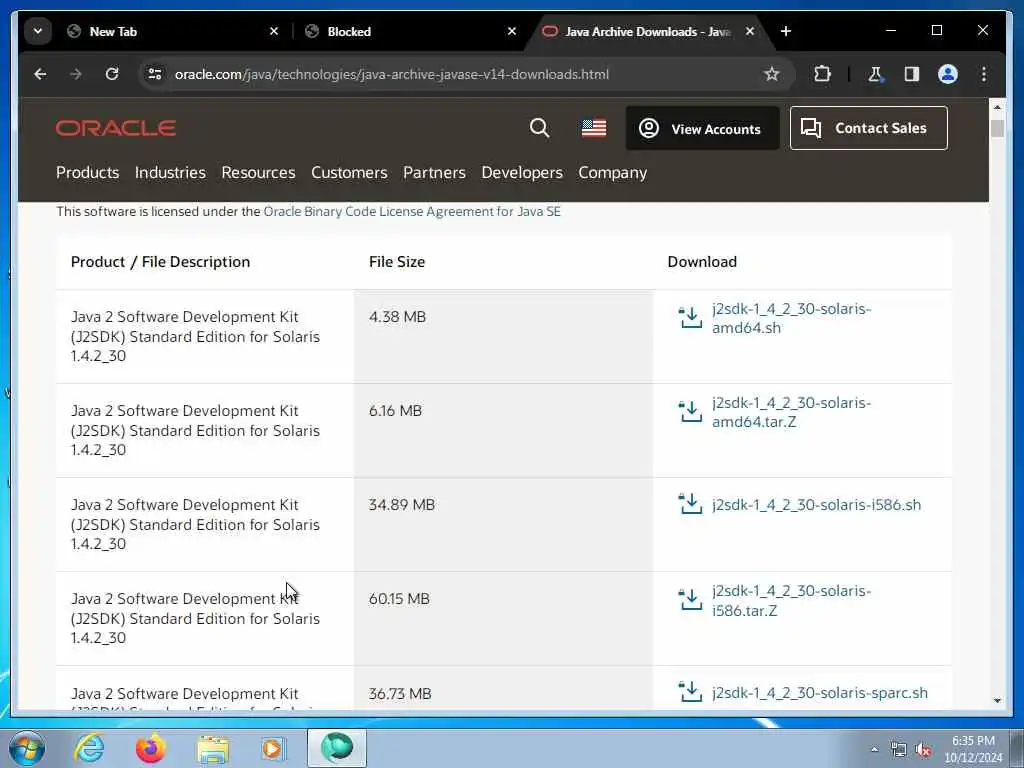
Task: Click the address bar URL
Action: 392,74
